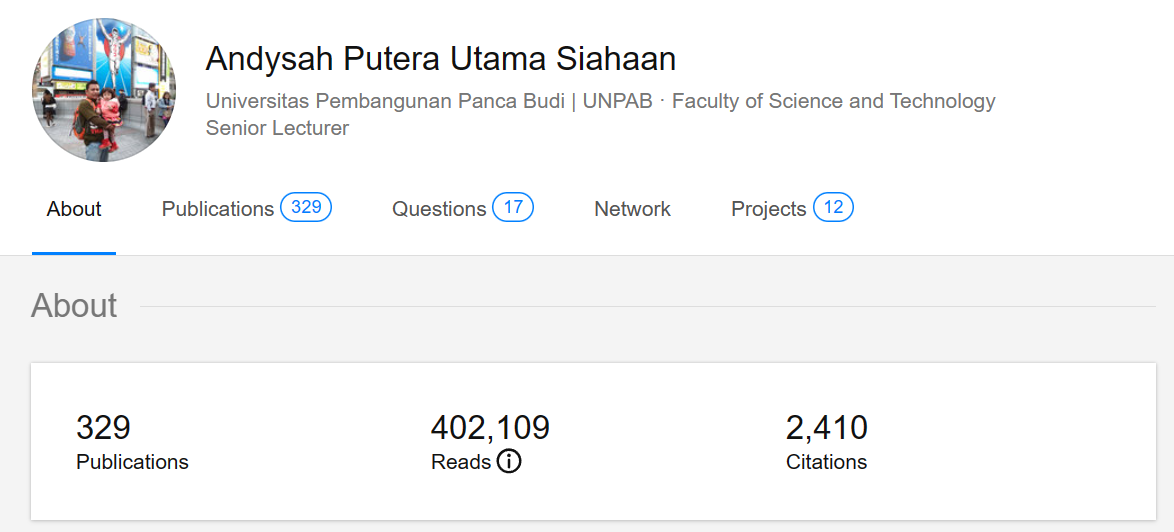
Task: Click the 12 projects count badge
Action: 833,207
